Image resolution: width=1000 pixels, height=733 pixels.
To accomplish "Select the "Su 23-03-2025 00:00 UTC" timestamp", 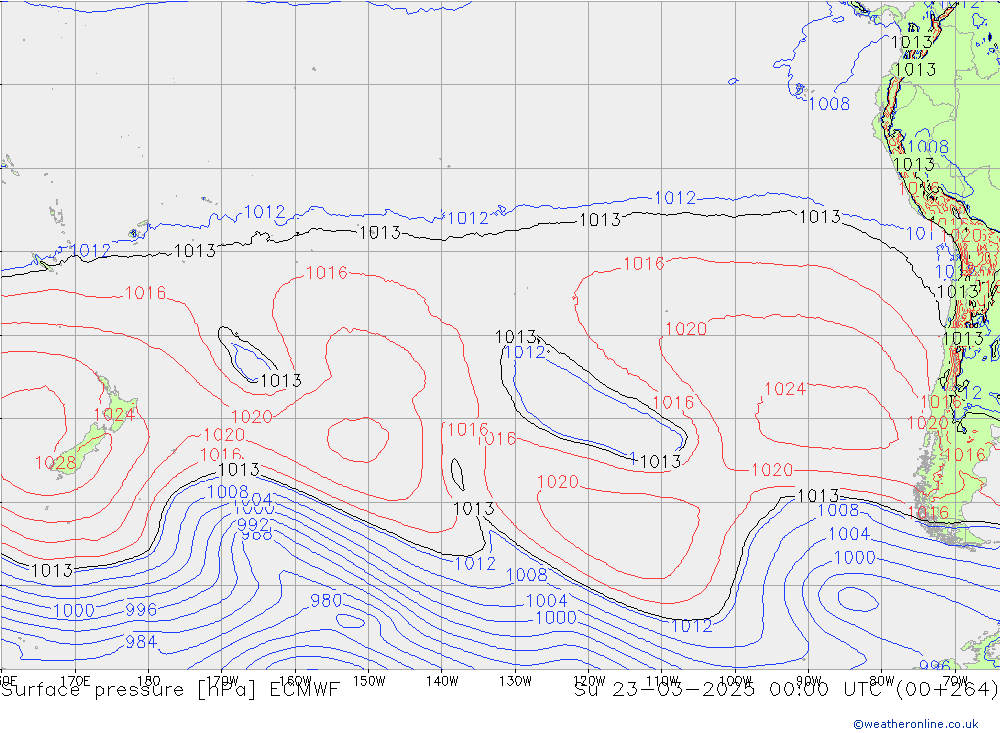I will point(732,690).
